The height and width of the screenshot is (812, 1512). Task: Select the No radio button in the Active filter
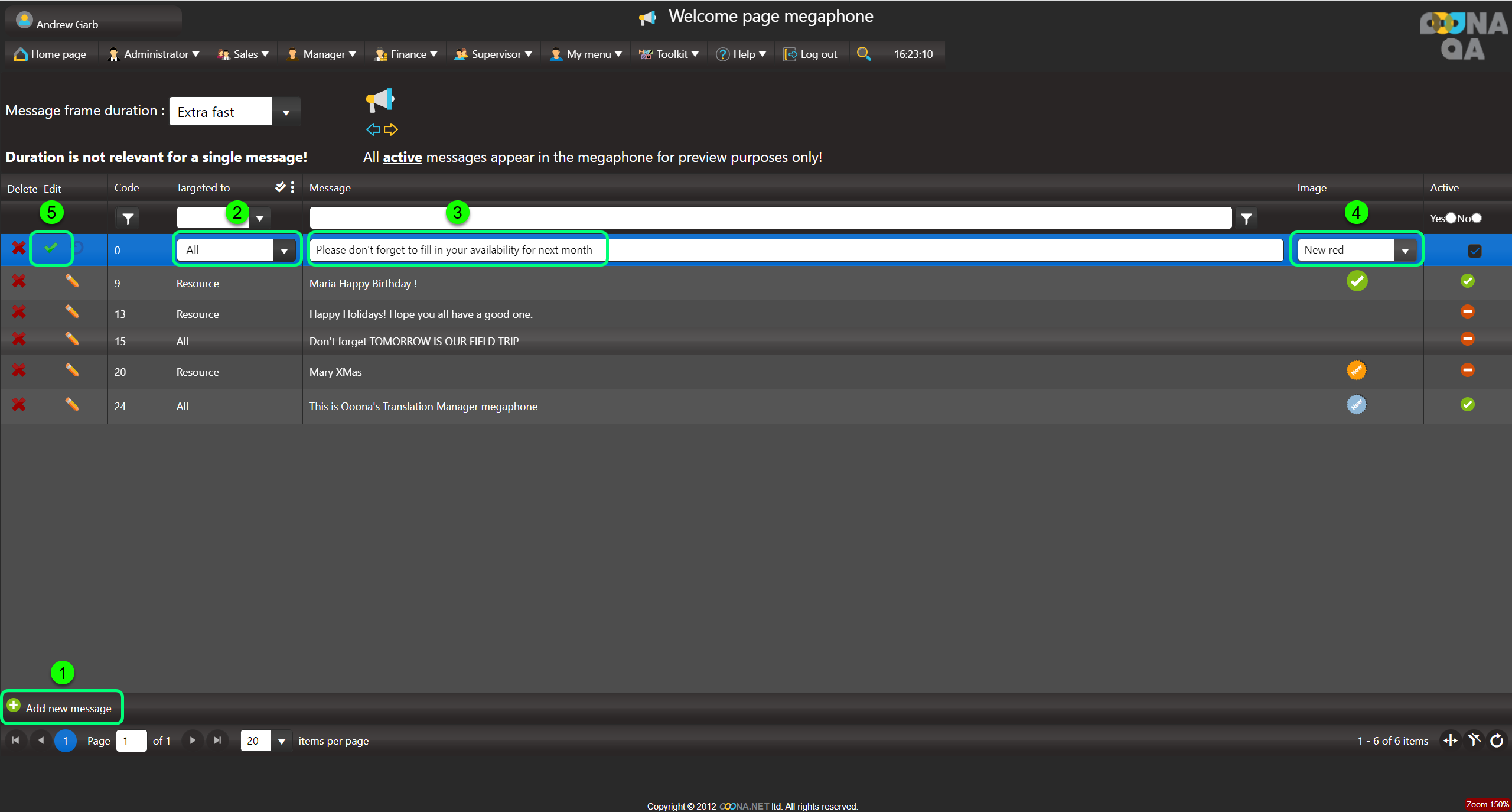1477,218
